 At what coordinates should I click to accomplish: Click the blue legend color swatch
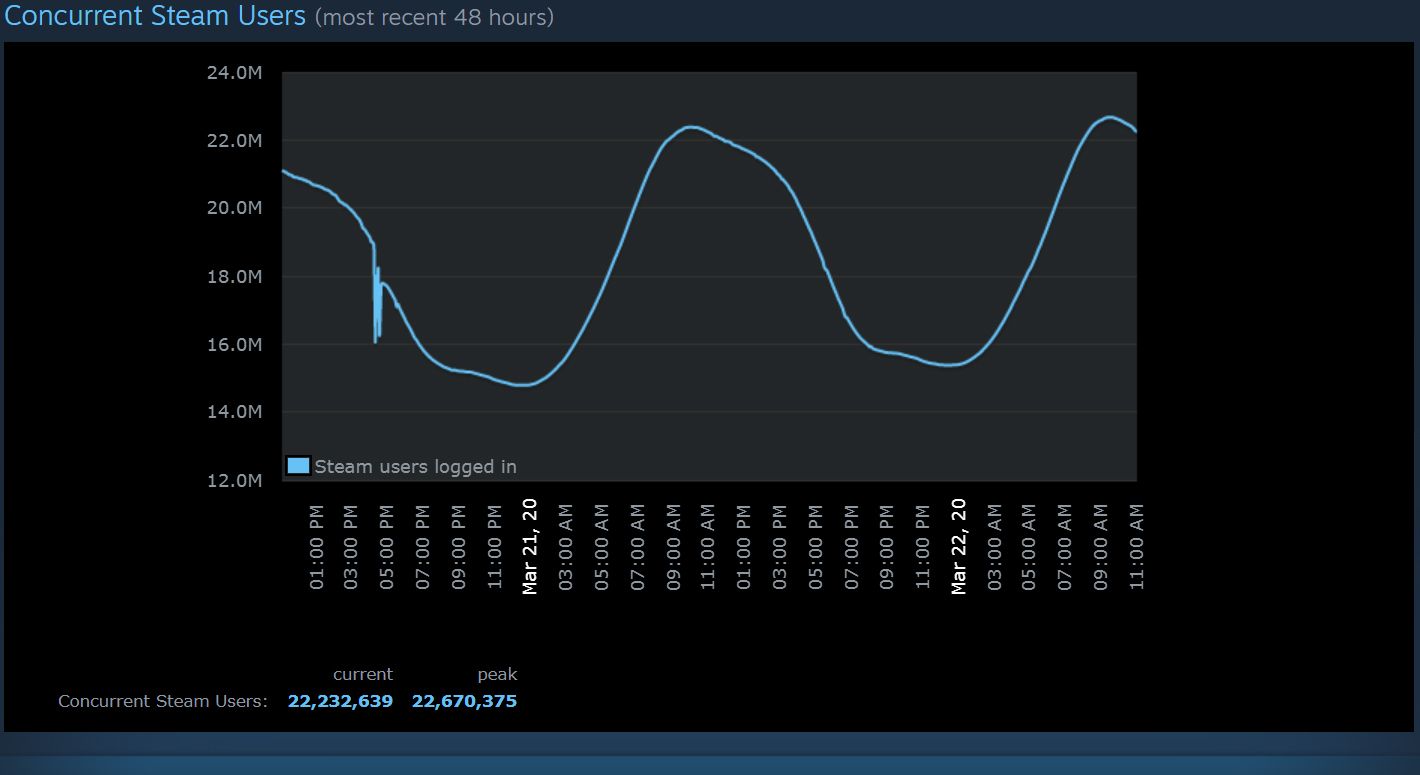click(298, 465)
